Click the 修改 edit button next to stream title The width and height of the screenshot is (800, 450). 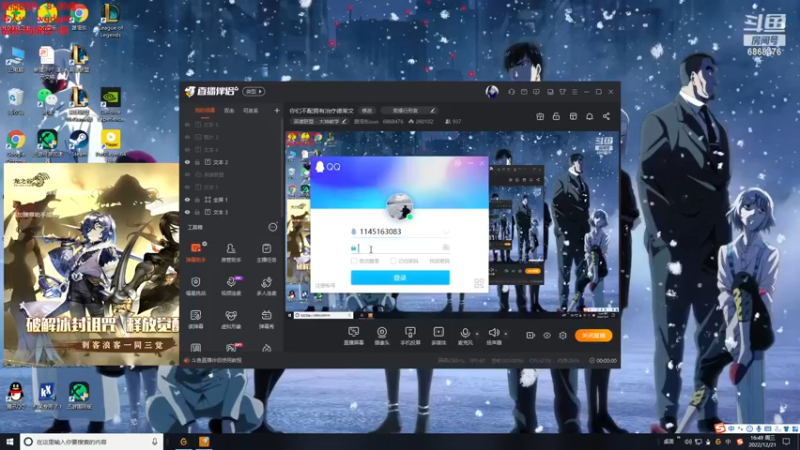367,111
